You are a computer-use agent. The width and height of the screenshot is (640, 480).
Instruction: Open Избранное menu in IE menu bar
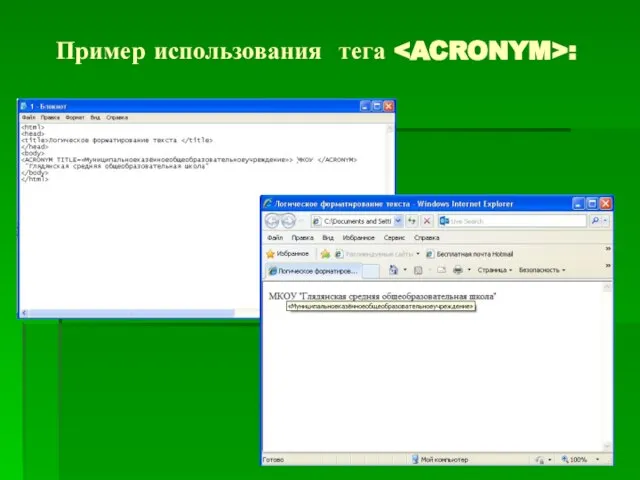[x=358, y=238]
